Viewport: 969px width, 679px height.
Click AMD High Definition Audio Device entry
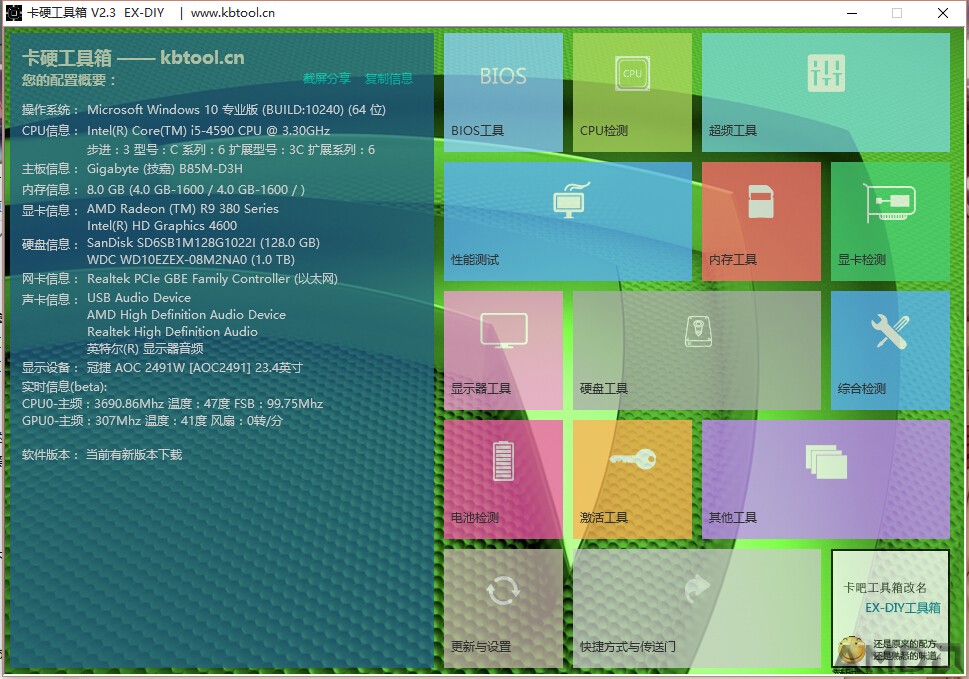pos(186,314)
